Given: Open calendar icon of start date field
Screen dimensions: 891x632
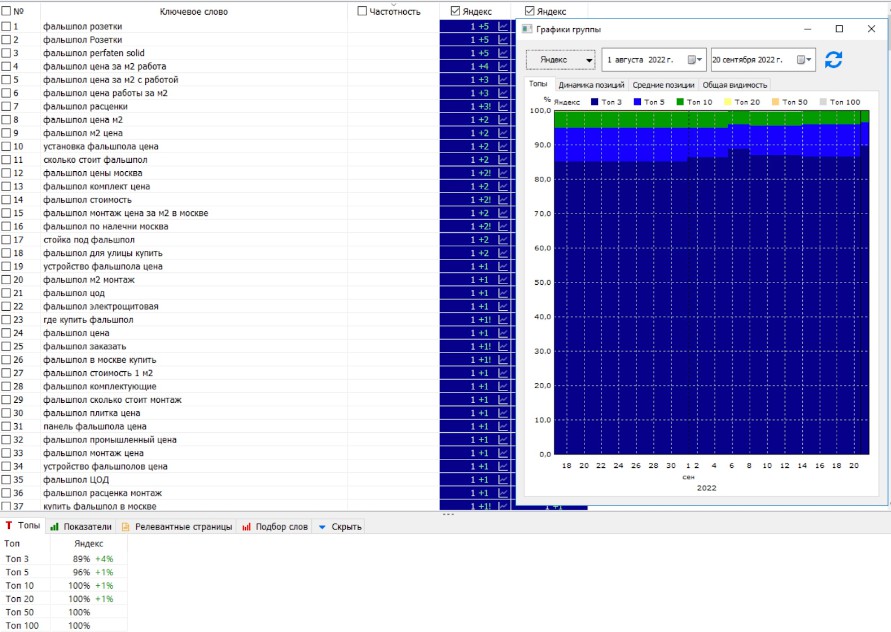Looking at the screenshot, I should tap(694, 60).
